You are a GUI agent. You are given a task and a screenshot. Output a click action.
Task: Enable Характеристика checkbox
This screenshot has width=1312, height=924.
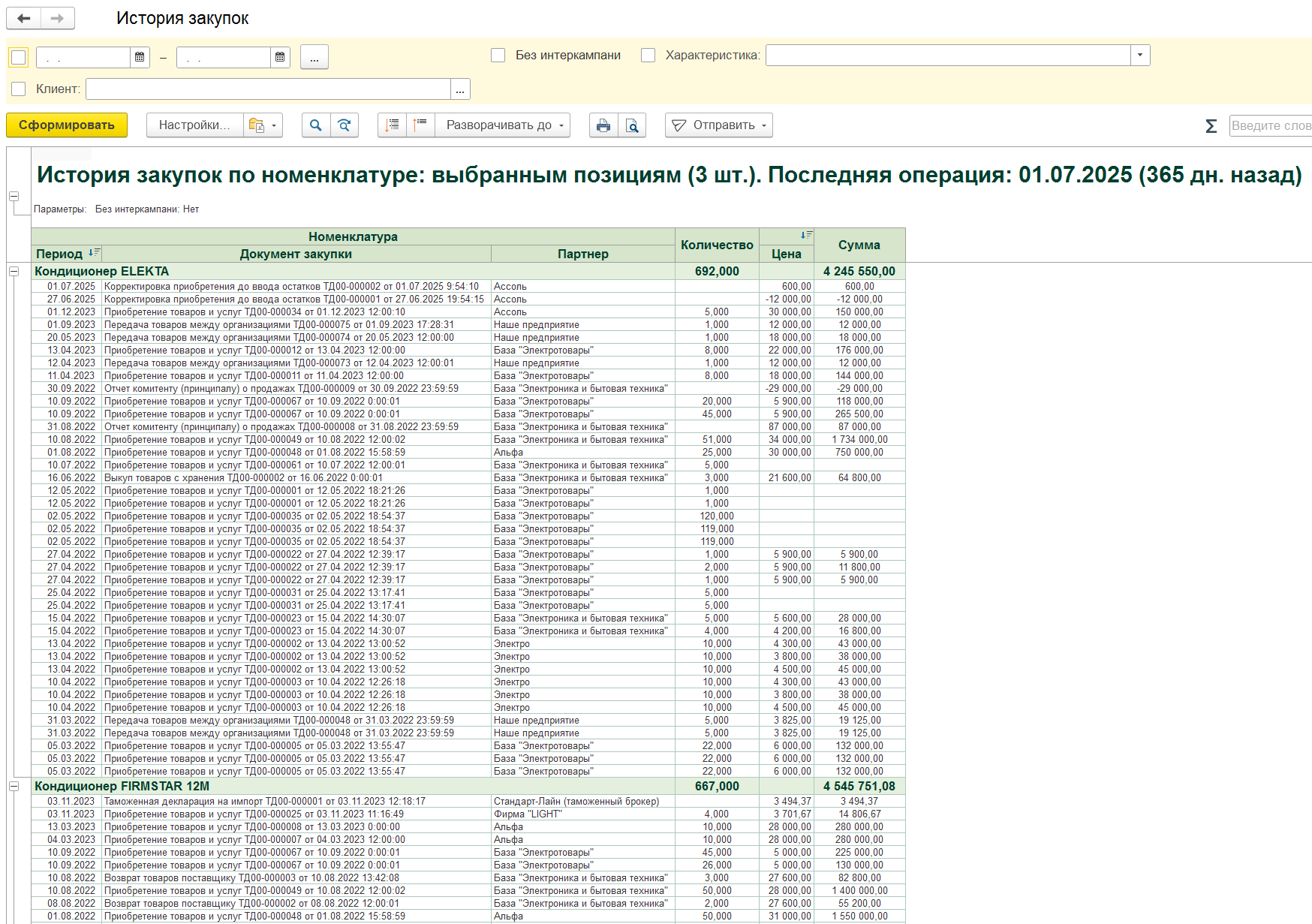648,55
